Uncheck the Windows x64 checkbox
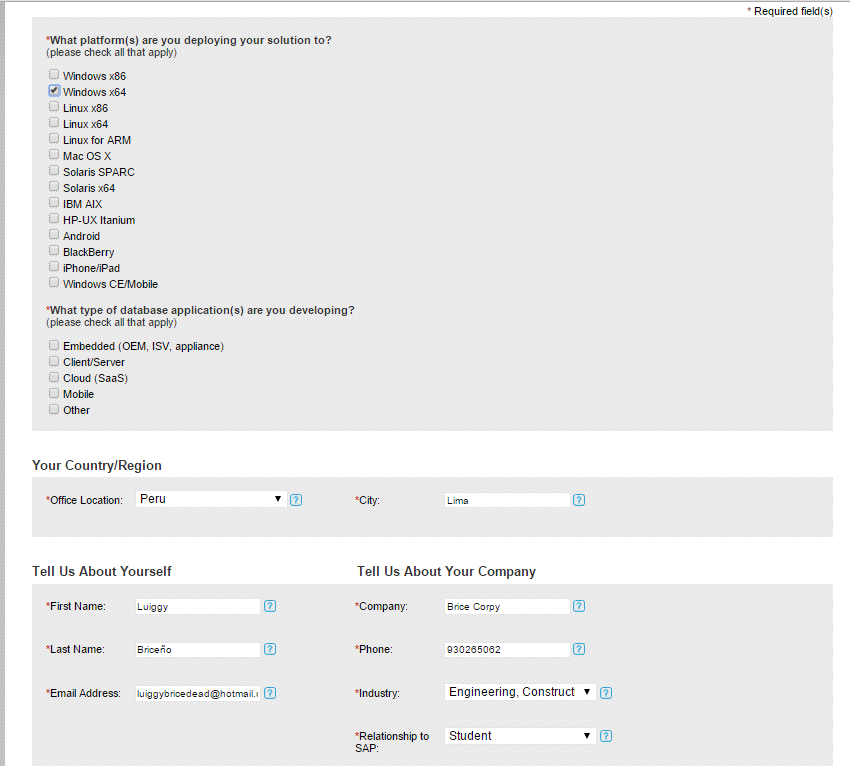850x766 pixels. coord(53,89)
